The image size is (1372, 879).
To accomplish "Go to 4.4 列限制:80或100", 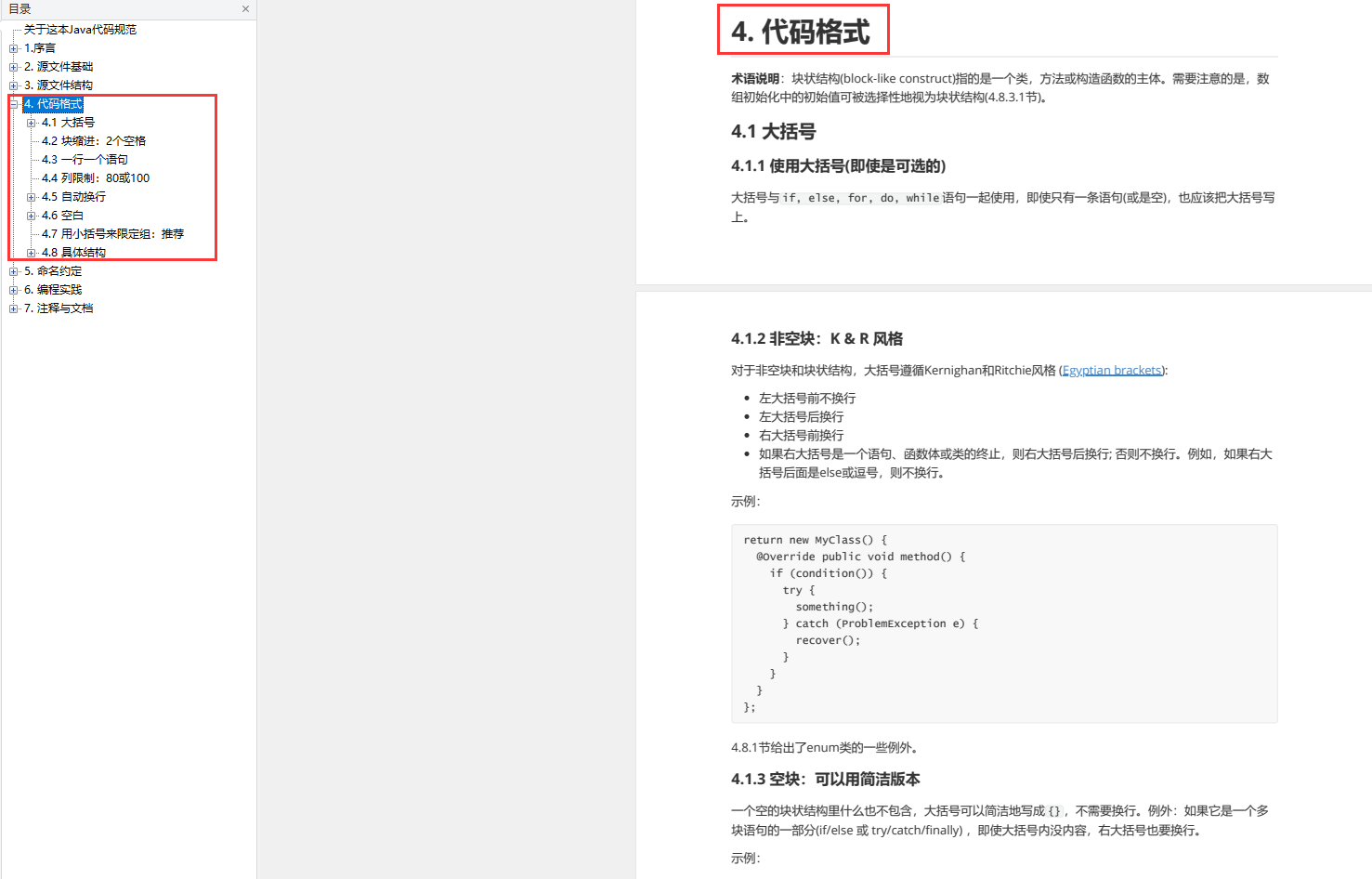I will point(96,178).
